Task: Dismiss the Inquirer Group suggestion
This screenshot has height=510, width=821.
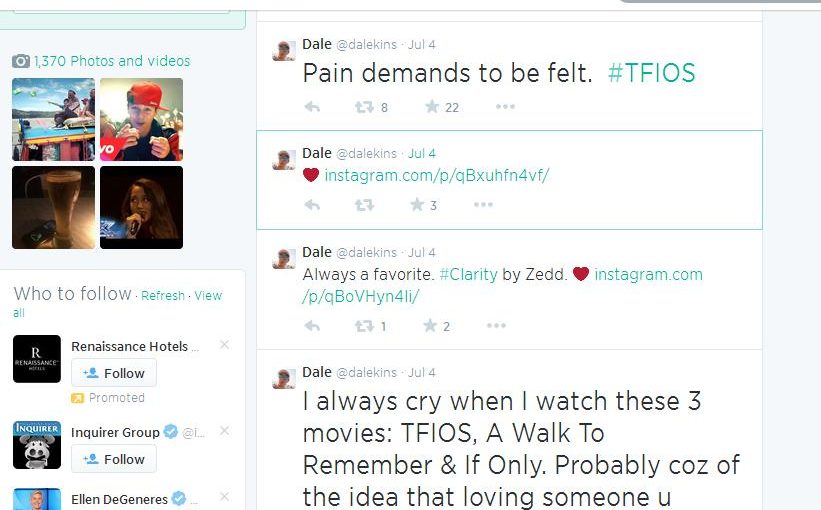Action: pyautogui.click(x=225, y=430)
